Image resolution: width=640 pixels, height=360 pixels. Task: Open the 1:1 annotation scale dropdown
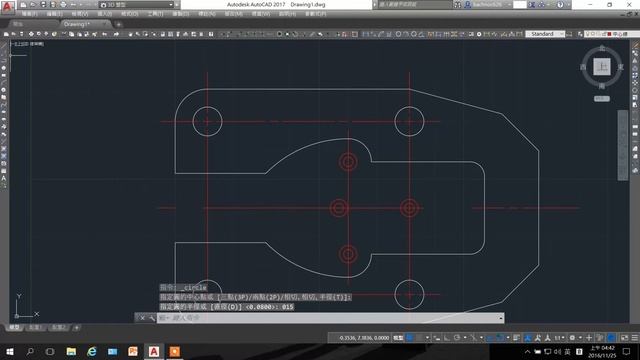pos(559,338)
